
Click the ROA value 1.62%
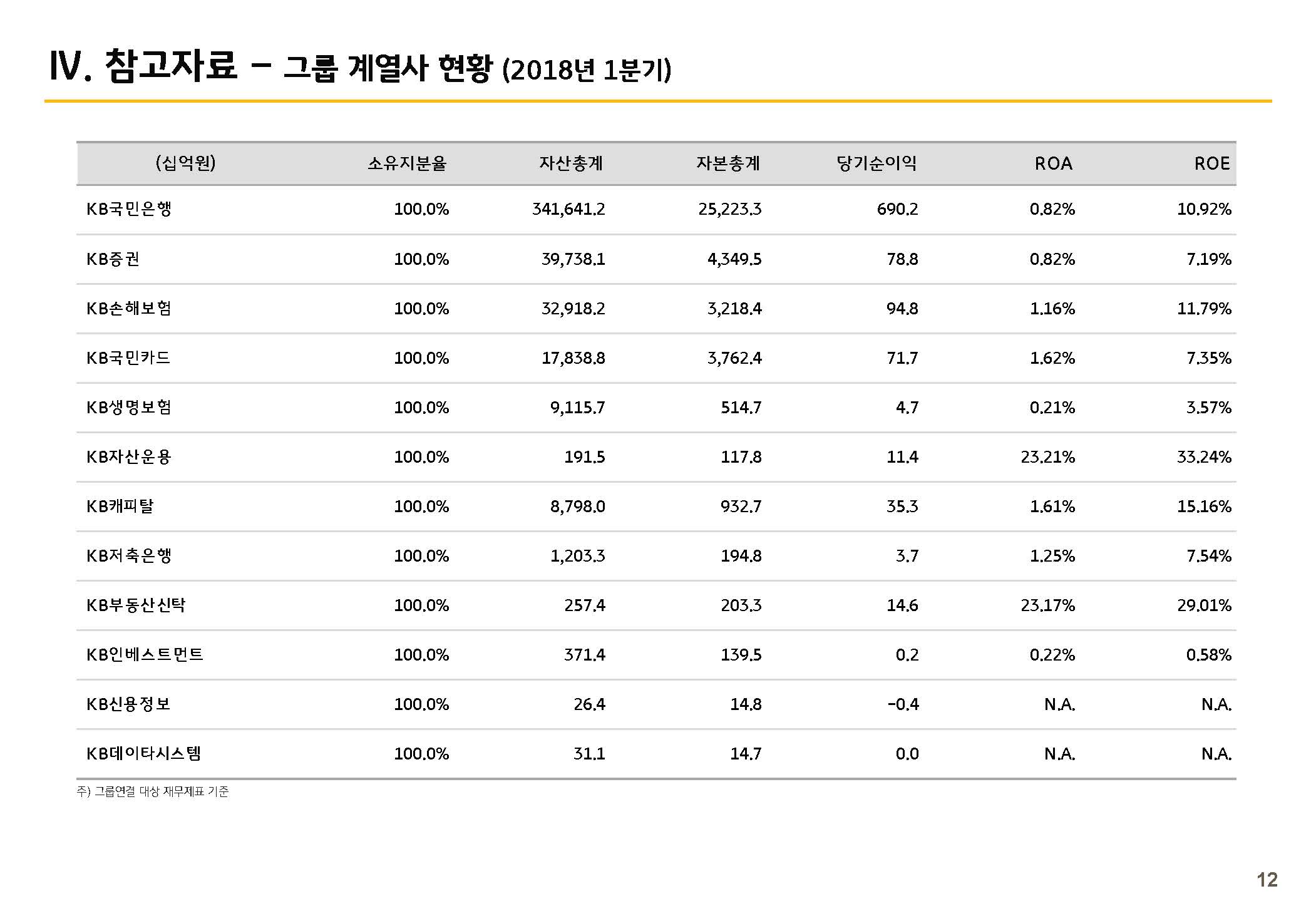pos(1052,358)
